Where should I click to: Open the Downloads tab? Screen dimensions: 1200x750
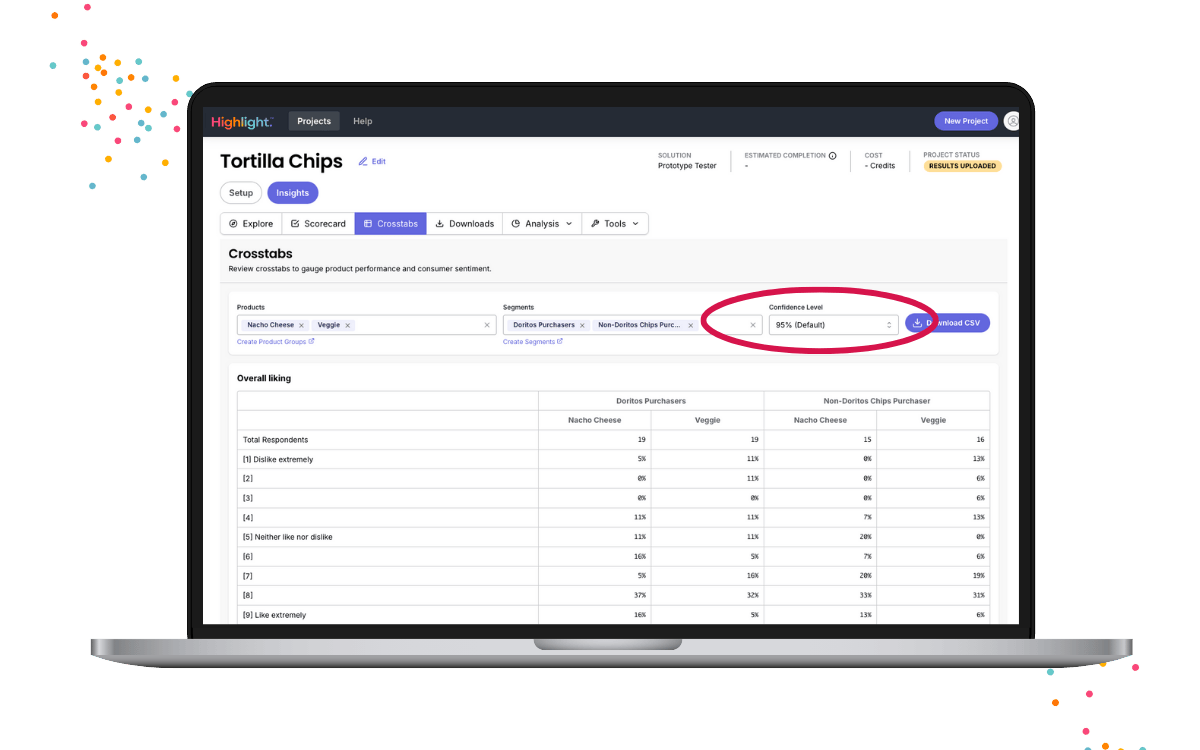pos(464,224)
